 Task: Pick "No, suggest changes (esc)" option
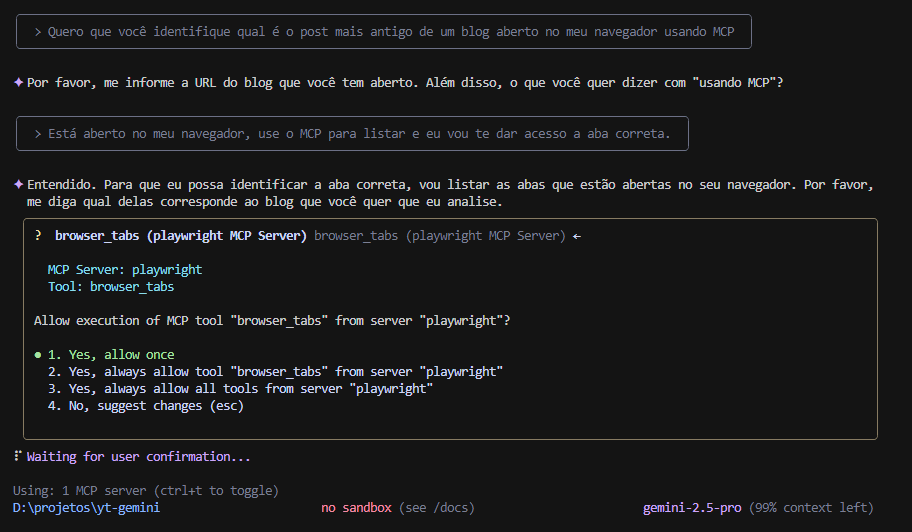point(146,406)
